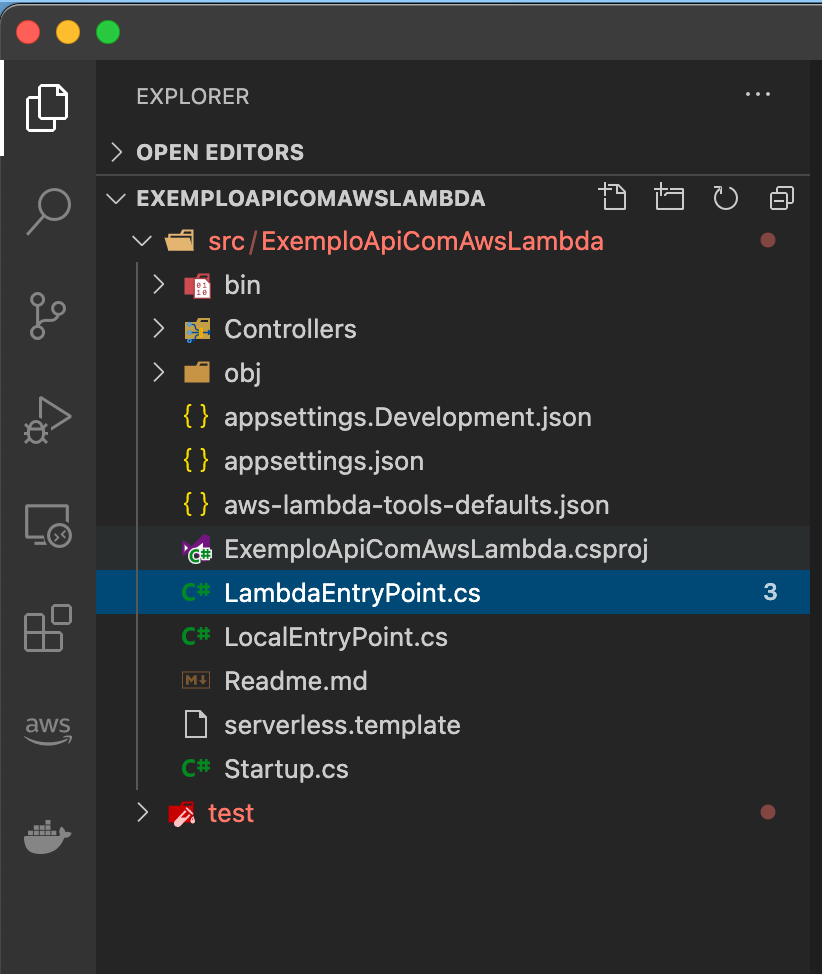Open appsettings.Development.json
The width and height of the screenshot is (822, 974).
(x=408, y=416)
